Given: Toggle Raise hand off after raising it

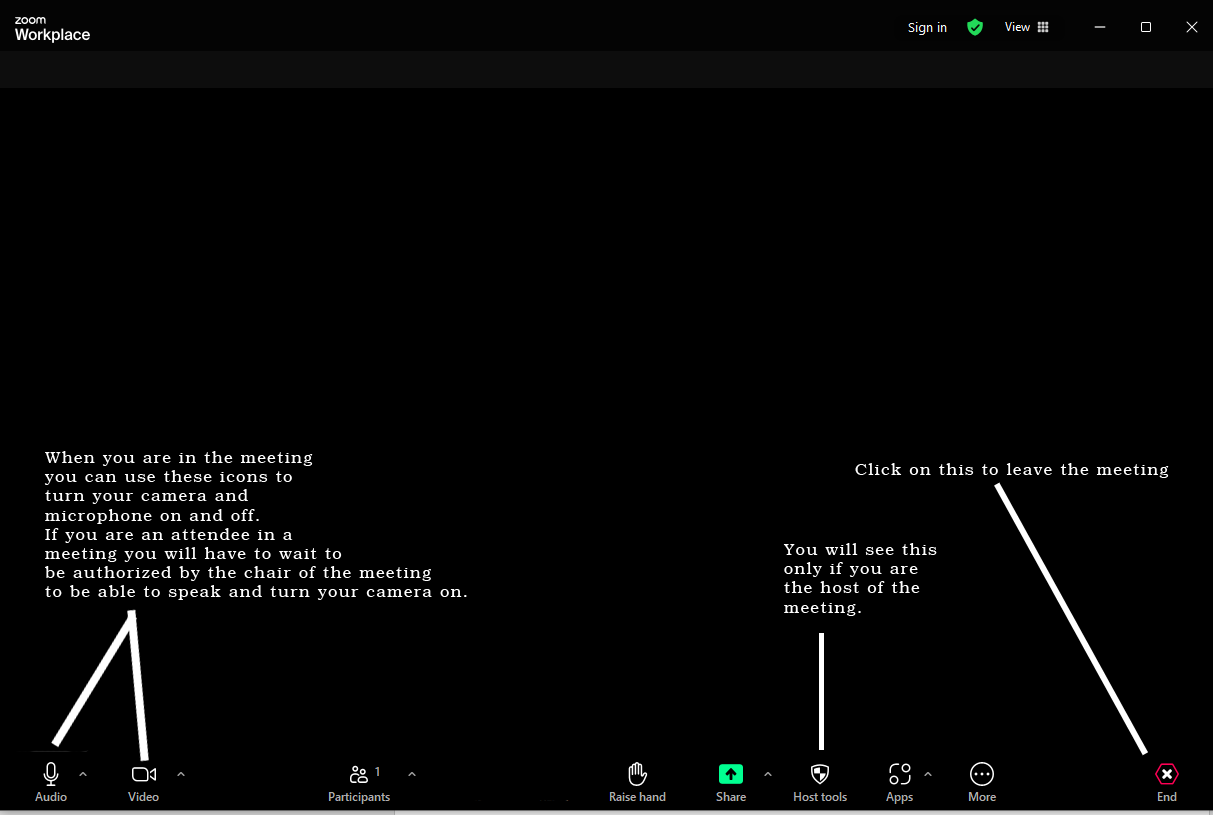Looking at the screenshot, I should [637, 780].
